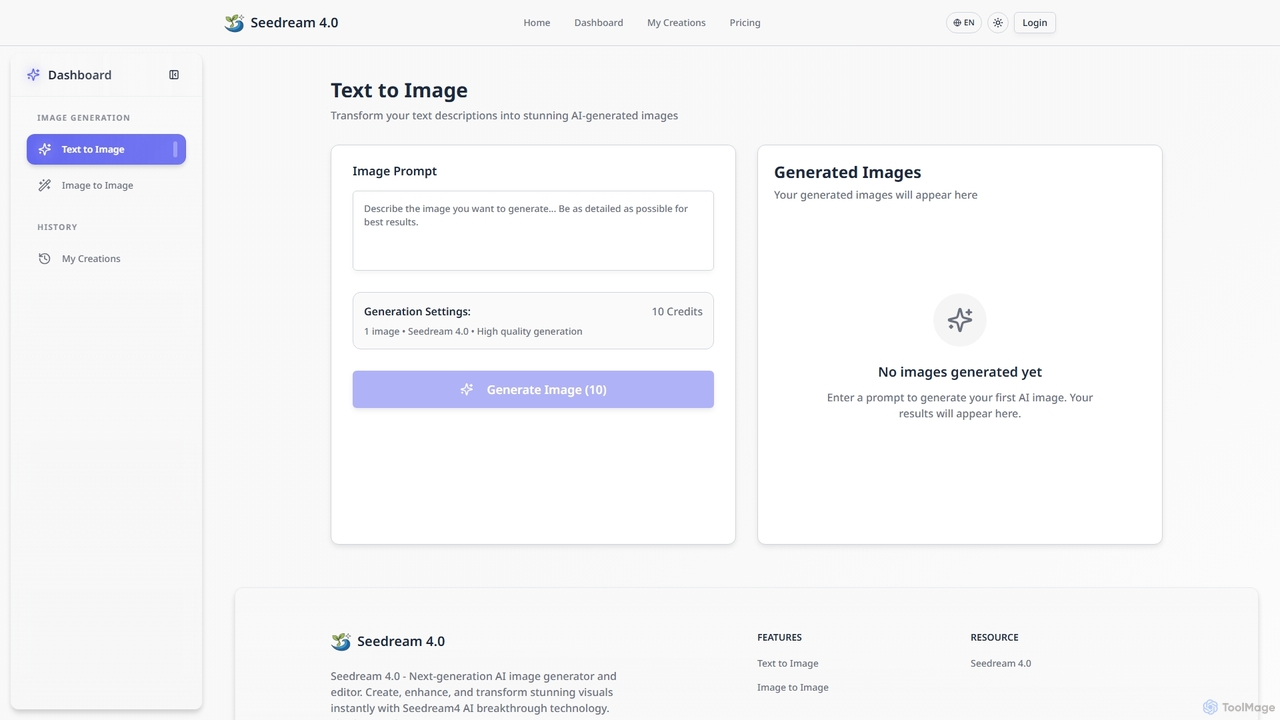The image size is (1280, 720).
Task: Click the Text to Image page heading
Action: [399, 90]
